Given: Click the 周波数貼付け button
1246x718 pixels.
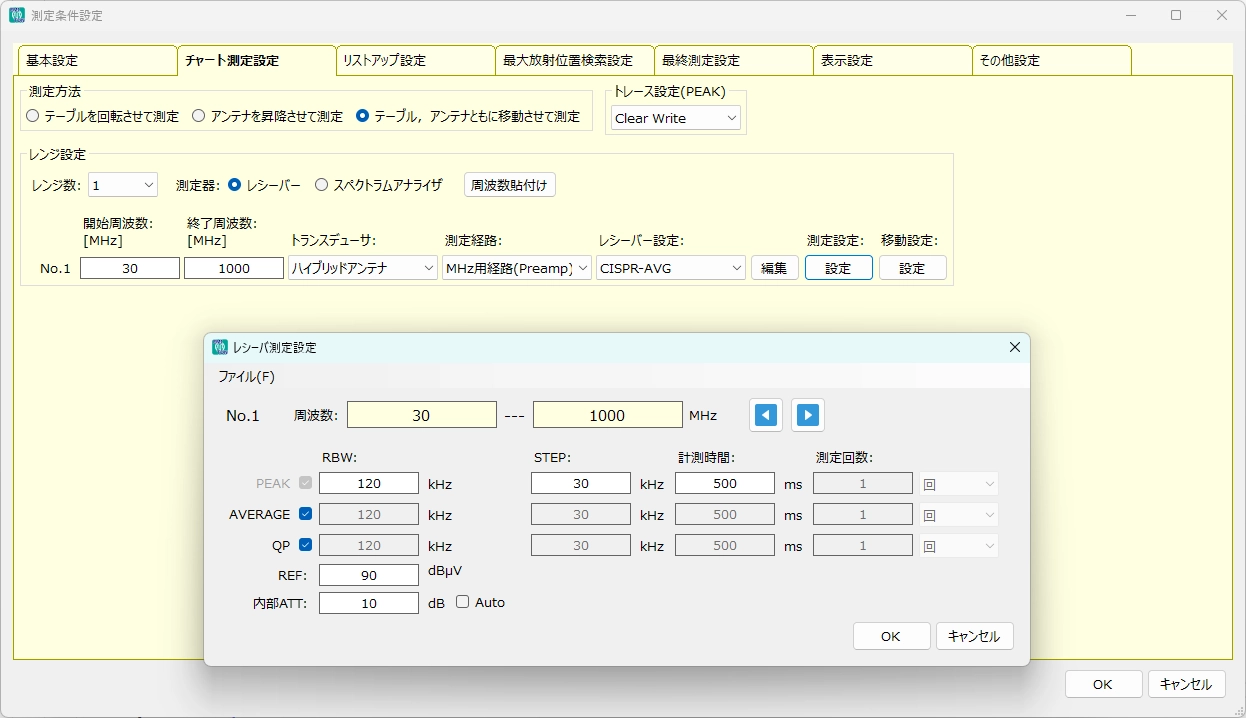Looking at the screenshot, I should coord(509,185).
